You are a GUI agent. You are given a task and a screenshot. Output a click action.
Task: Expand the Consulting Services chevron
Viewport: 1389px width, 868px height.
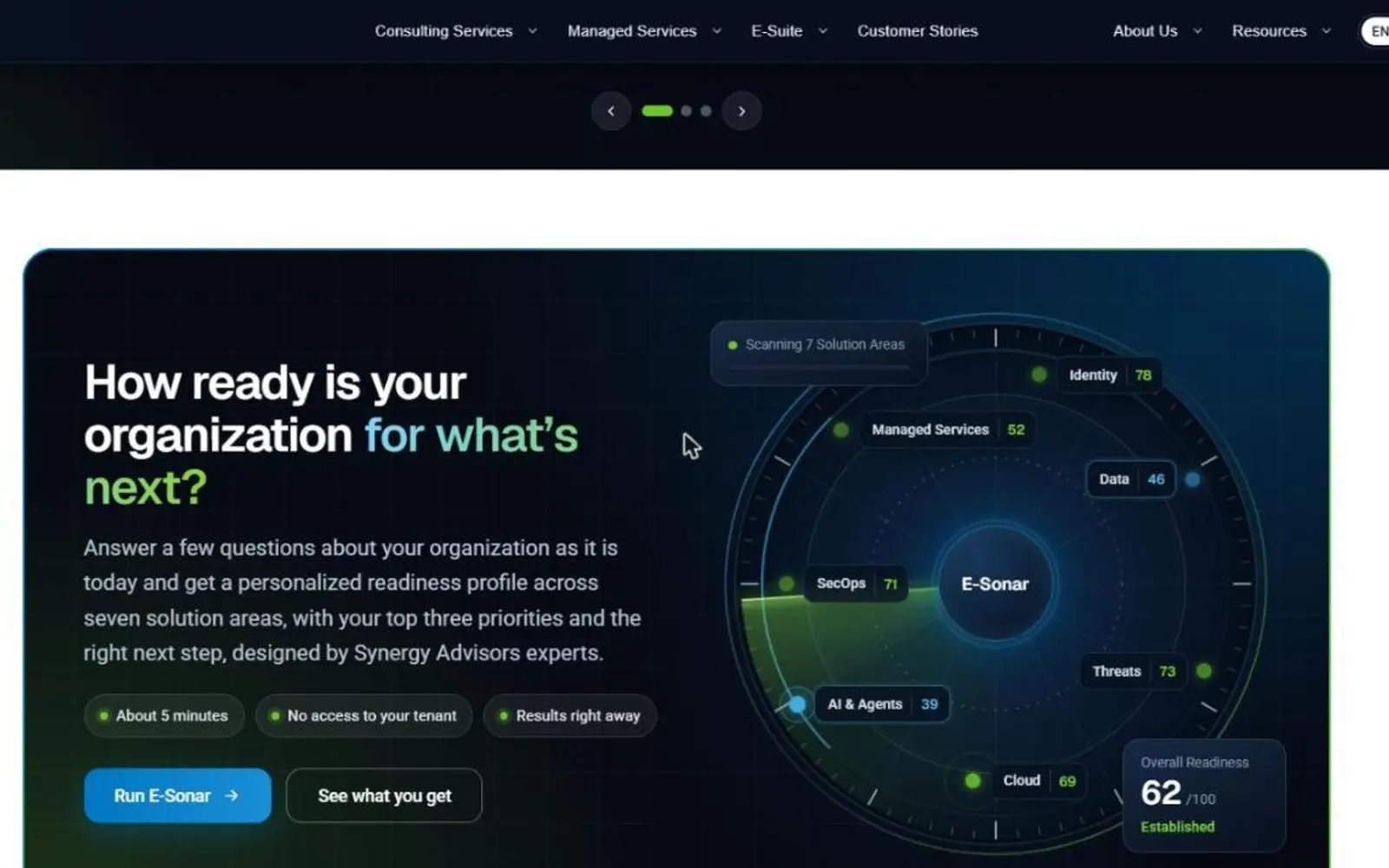click(x=532, y=31)
